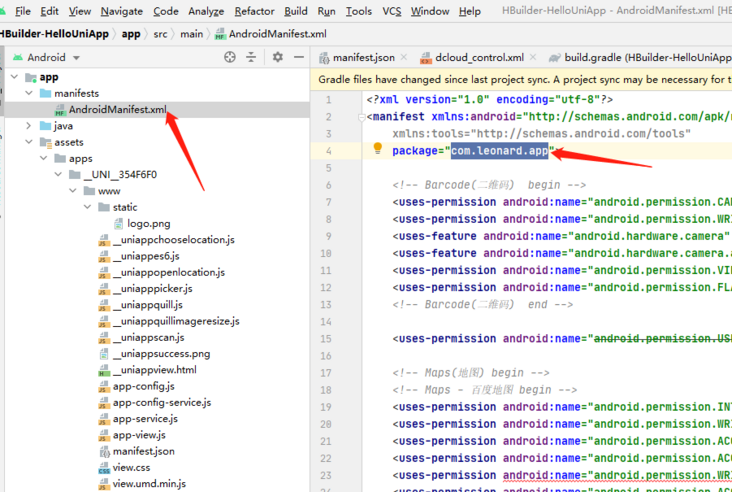Screen dimensions: 732x492
Task: Click the app breadcrumb in navigation bar
Action: (131, 34)
